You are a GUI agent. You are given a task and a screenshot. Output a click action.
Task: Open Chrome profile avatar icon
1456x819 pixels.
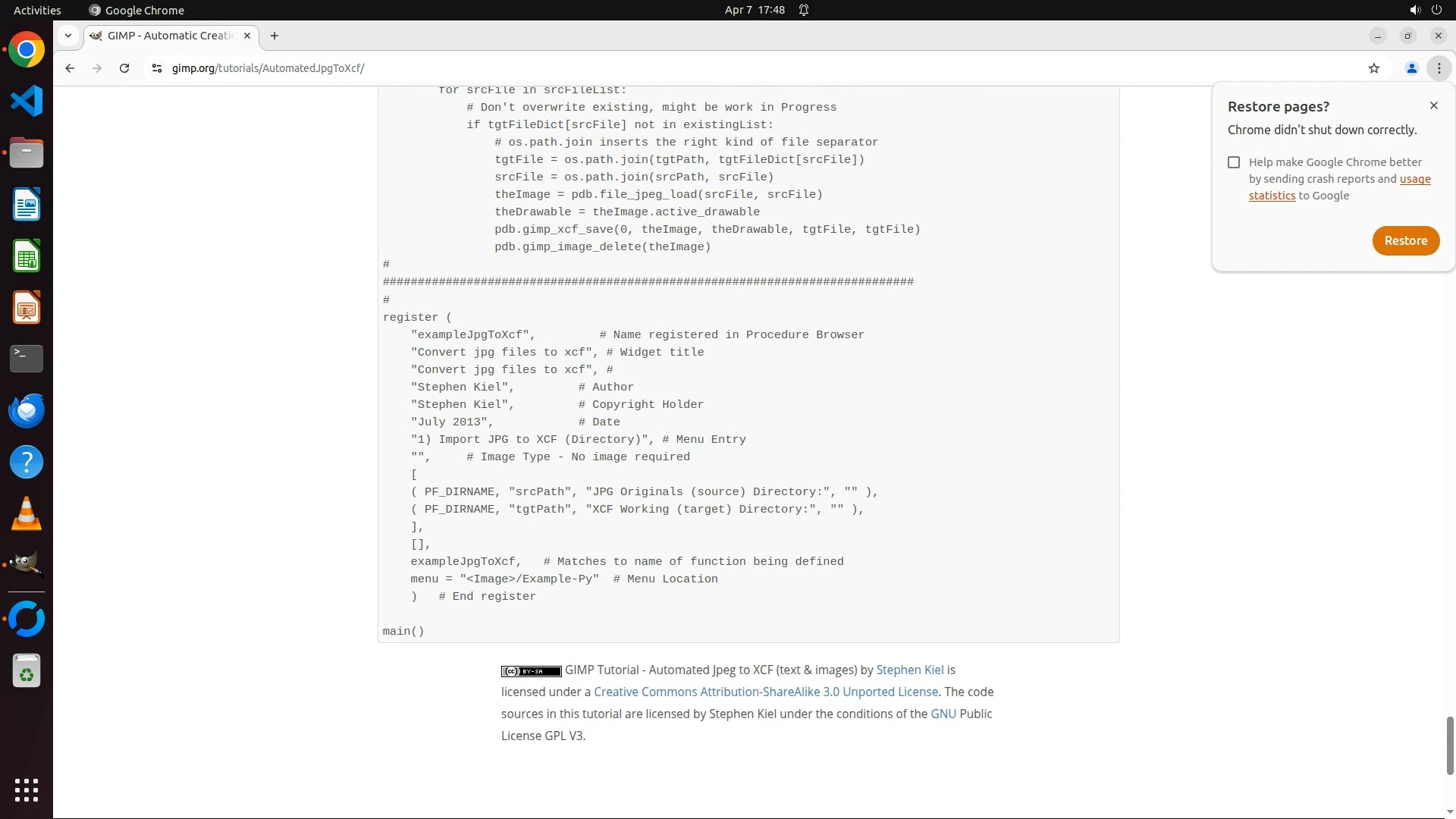pos(1411,68)
